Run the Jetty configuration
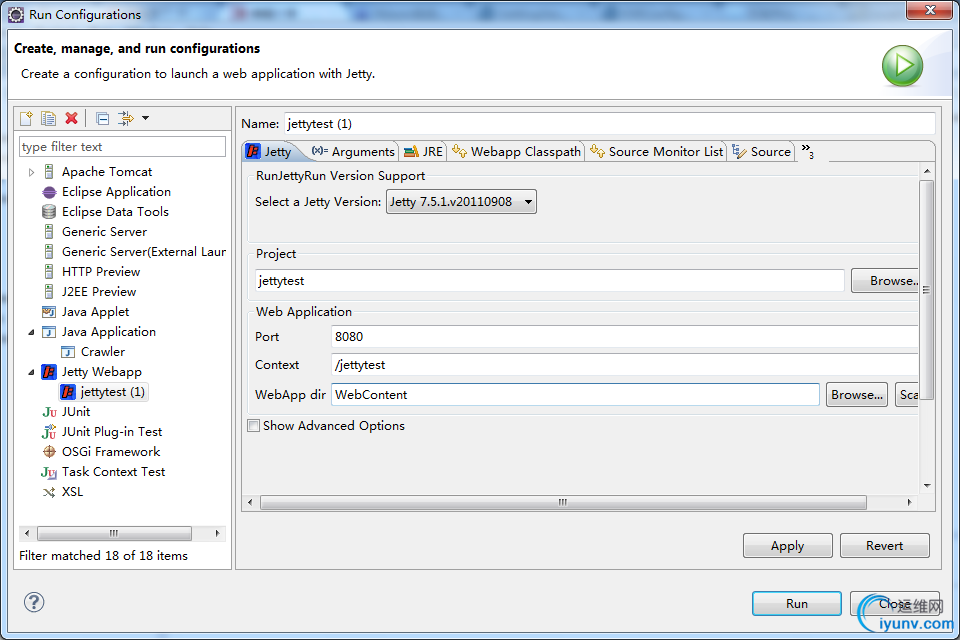The height and width of the screenshot is (640, 960). pyautogui.click(x=797, y=604)
